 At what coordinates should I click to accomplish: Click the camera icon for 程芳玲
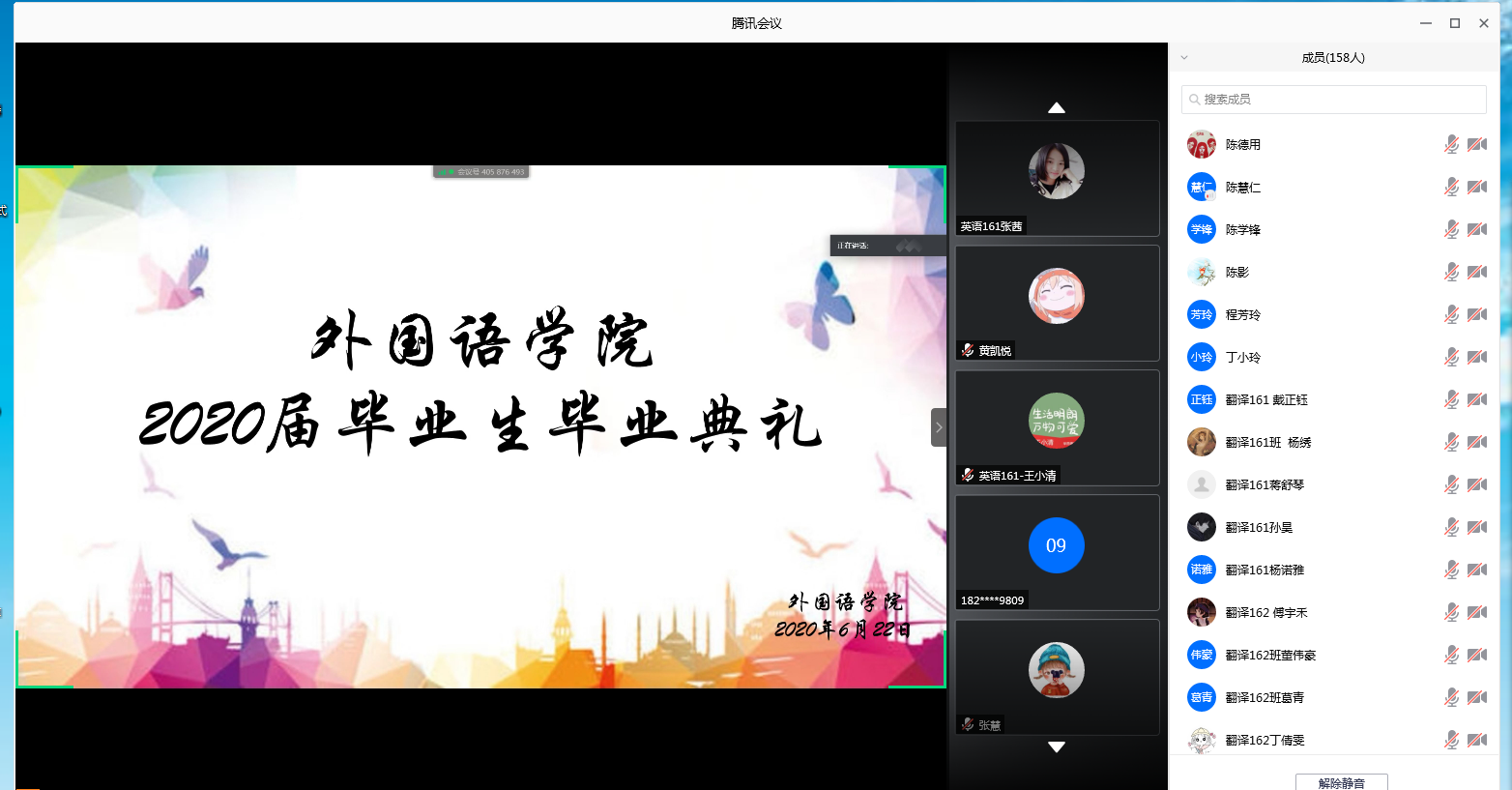pyautogui.click(x=1476, y=314)
